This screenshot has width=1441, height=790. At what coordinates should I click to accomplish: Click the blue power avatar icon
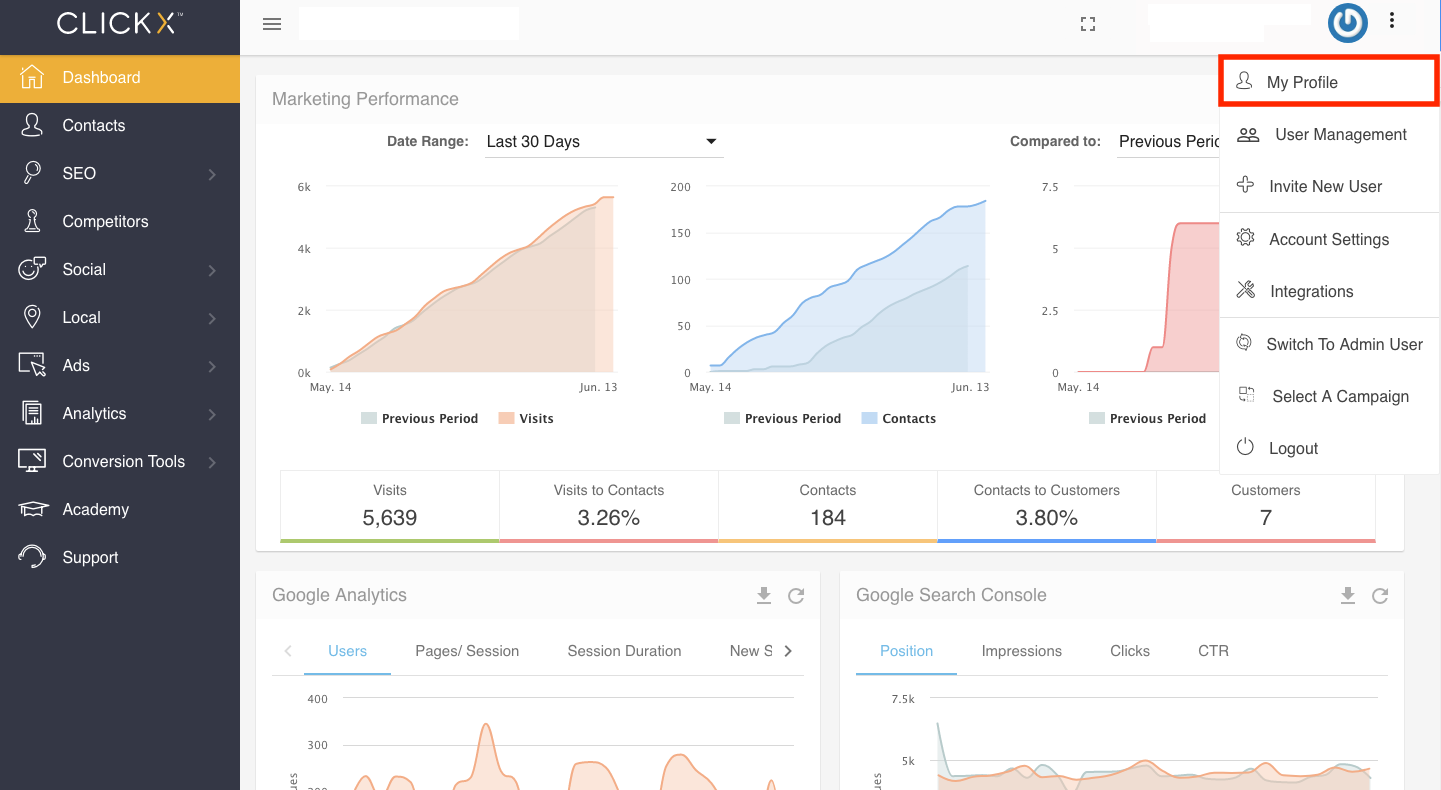point(1348,23)
